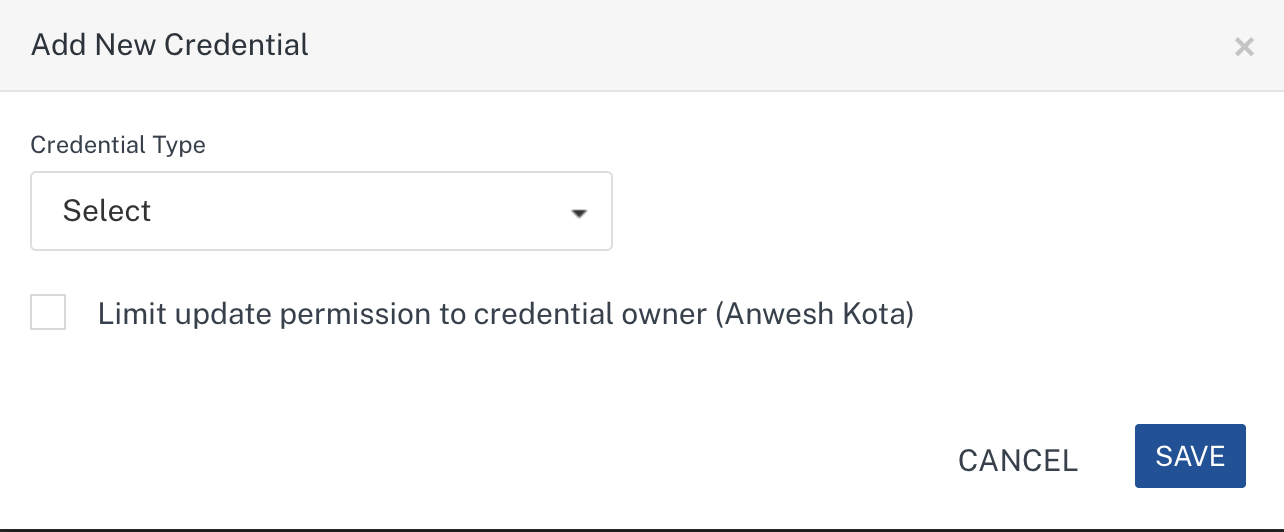
Task: Toggle the empty square checkbox
Action: (48, 312)
